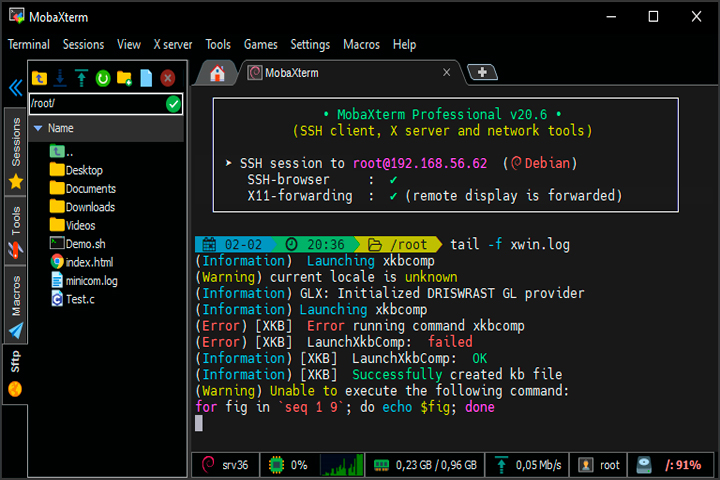Open the Tools menu
Image resolution: width=720 pixels, height=480 pixels.
pos(218,45)
